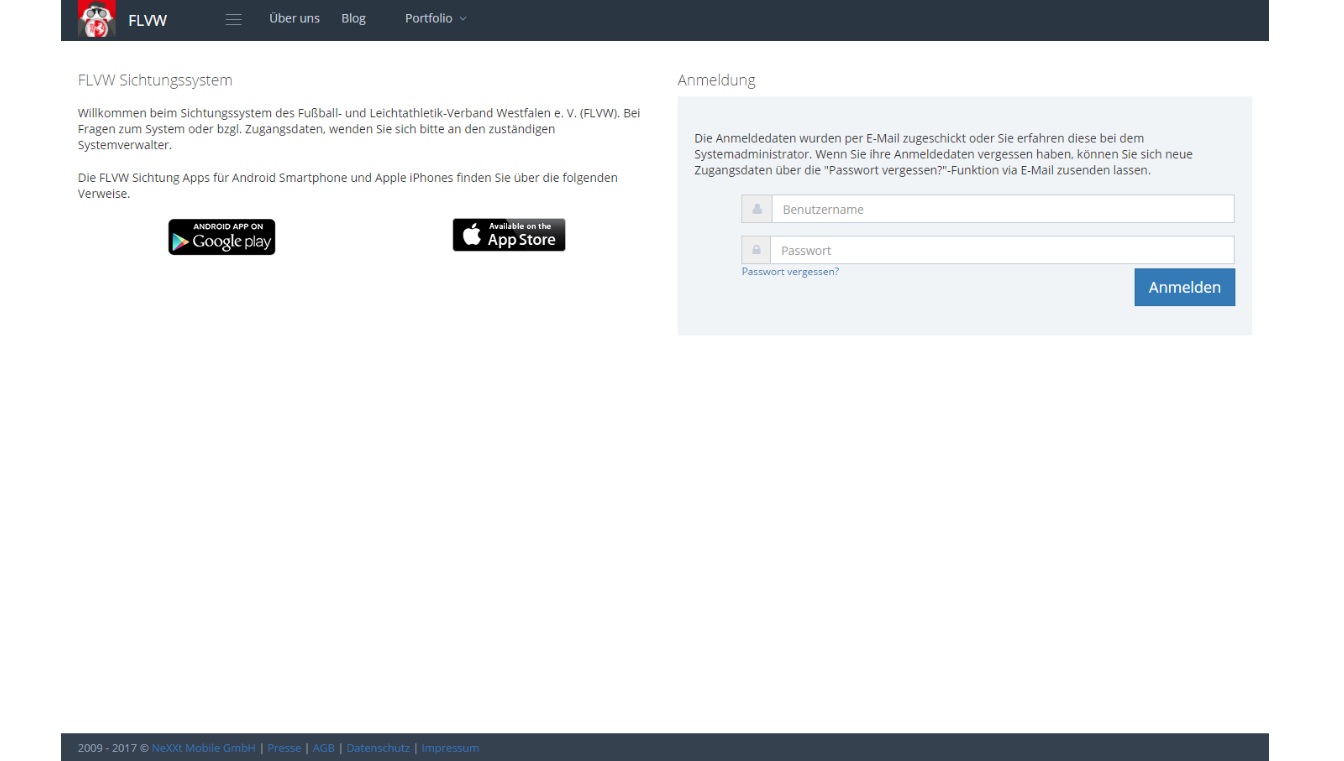Click the FLVW Sichtungssystem heading
Viewport: 1344px width, 761px height.
point(155,80)
